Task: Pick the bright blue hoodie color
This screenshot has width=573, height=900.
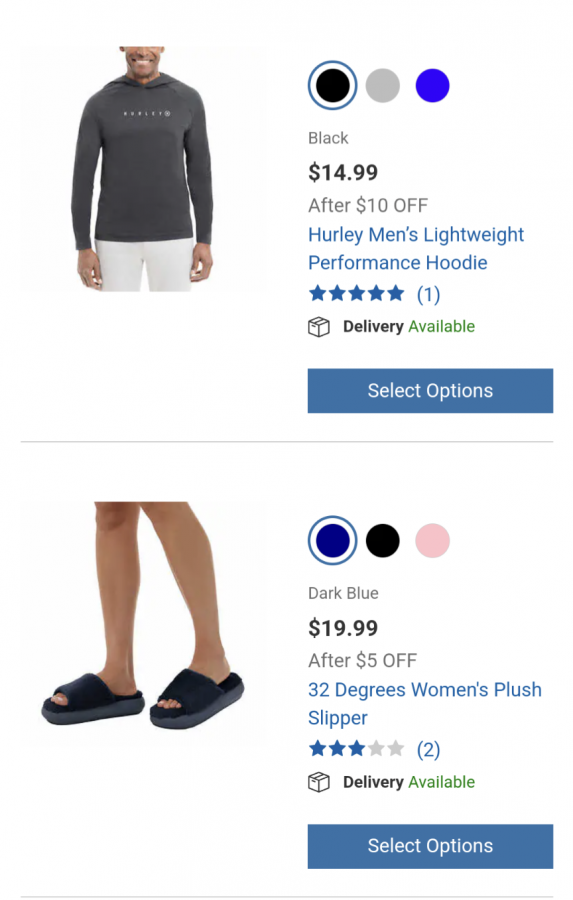Action: click(432, 86)
